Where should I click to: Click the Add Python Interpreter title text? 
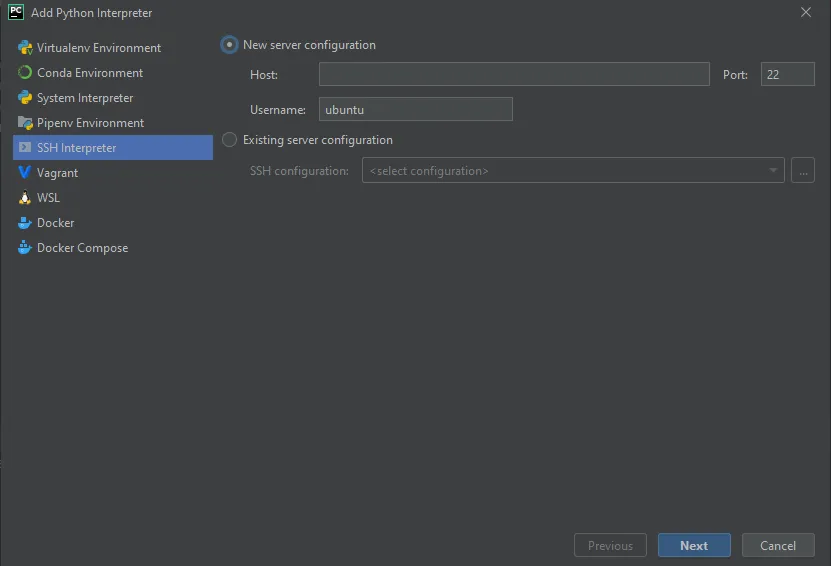(91, 13)
